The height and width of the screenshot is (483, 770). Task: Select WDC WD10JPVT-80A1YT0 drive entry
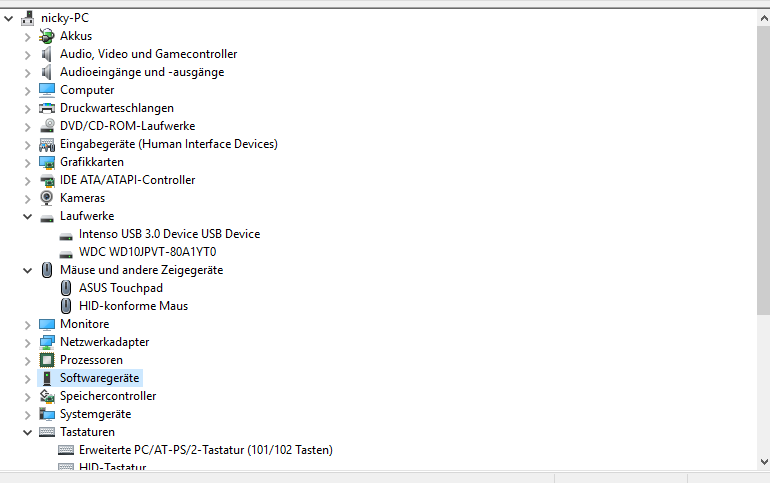147,252
